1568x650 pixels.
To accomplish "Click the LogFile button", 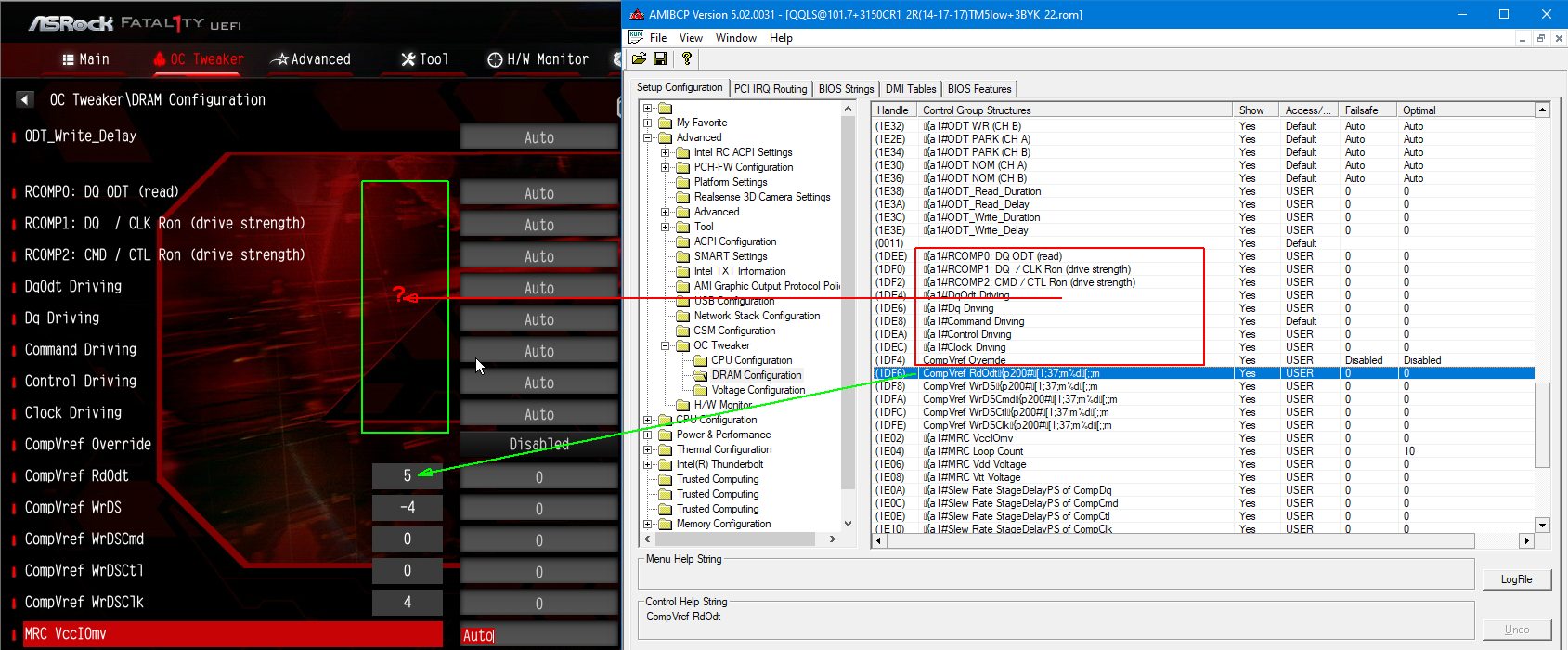I will [1516, 579].
